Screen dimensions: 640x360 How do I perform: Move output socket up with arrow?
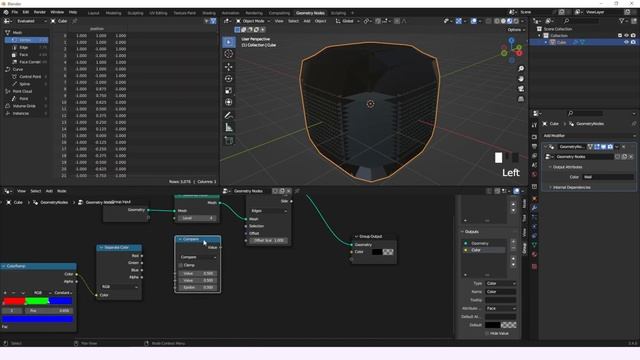click(x=513, y=259)
